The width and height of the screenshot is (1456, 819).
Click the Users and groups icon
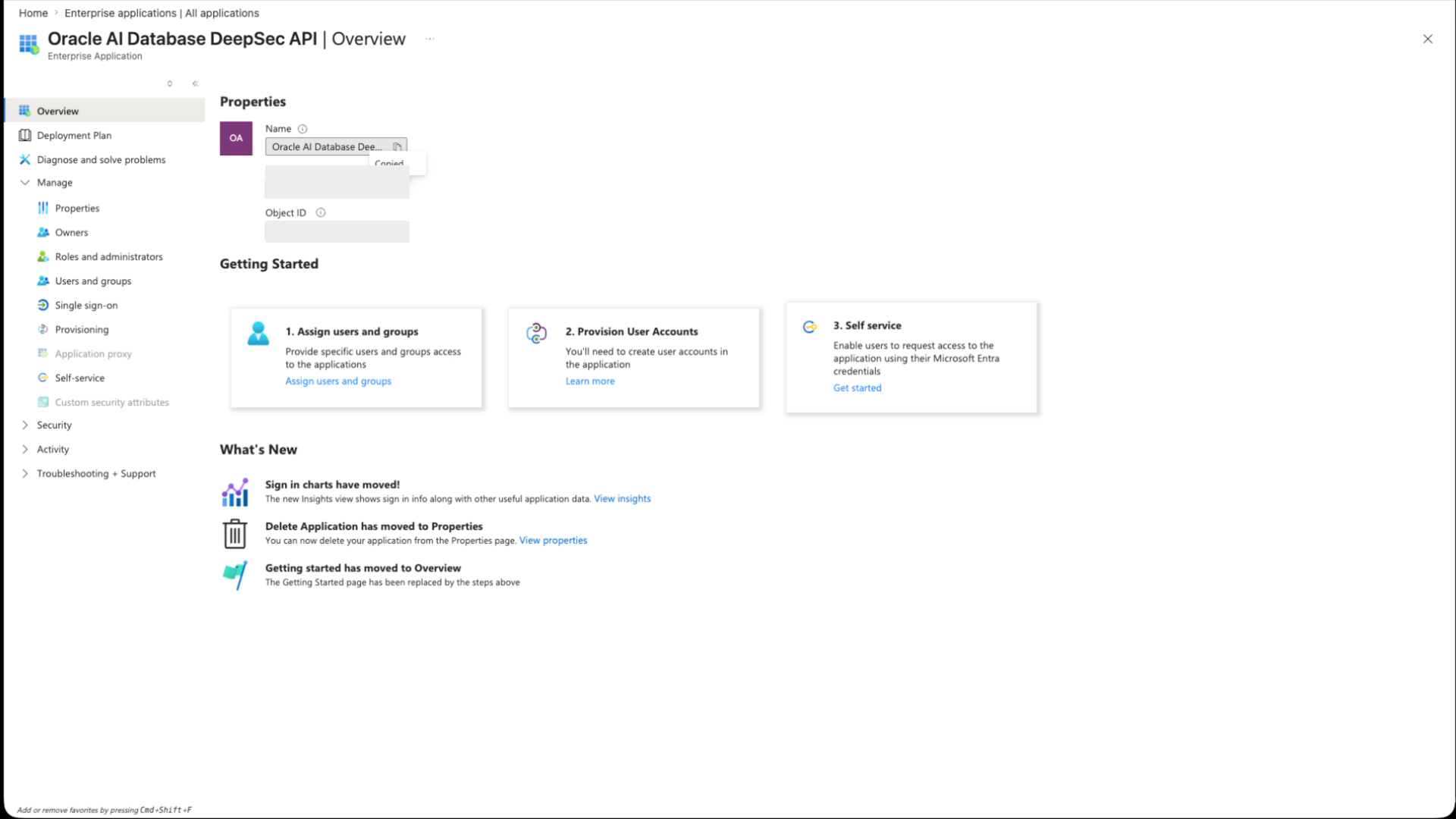43,281
